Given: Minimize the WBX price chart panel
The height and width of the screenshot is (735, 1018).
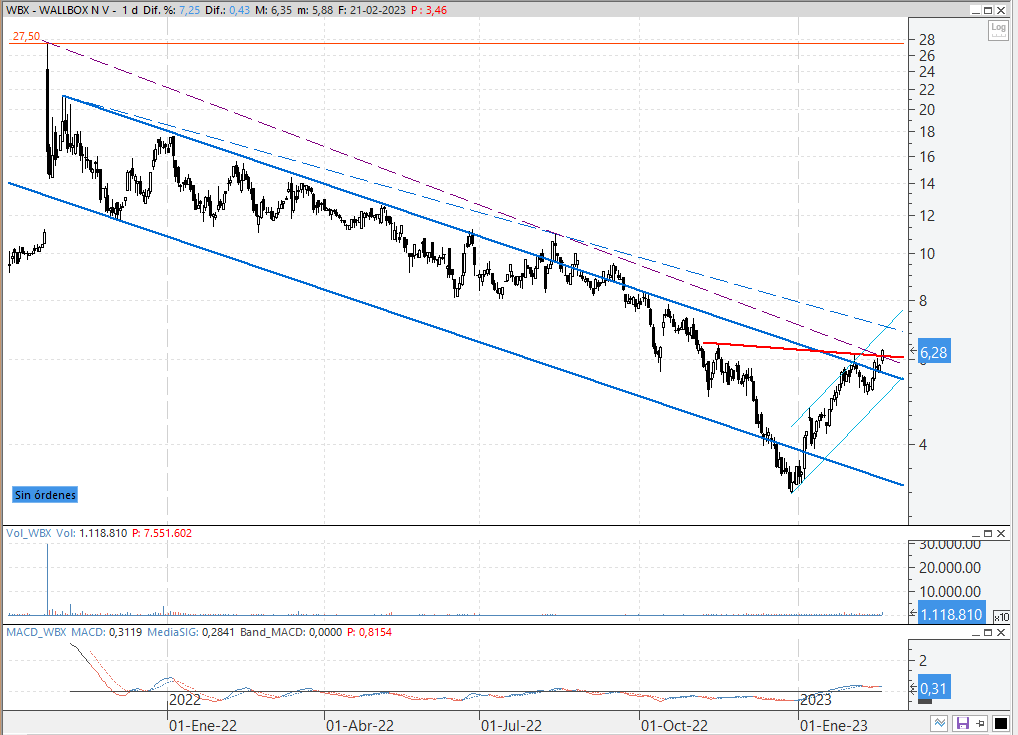Looking at the screenshot, I should pos(975,10).
